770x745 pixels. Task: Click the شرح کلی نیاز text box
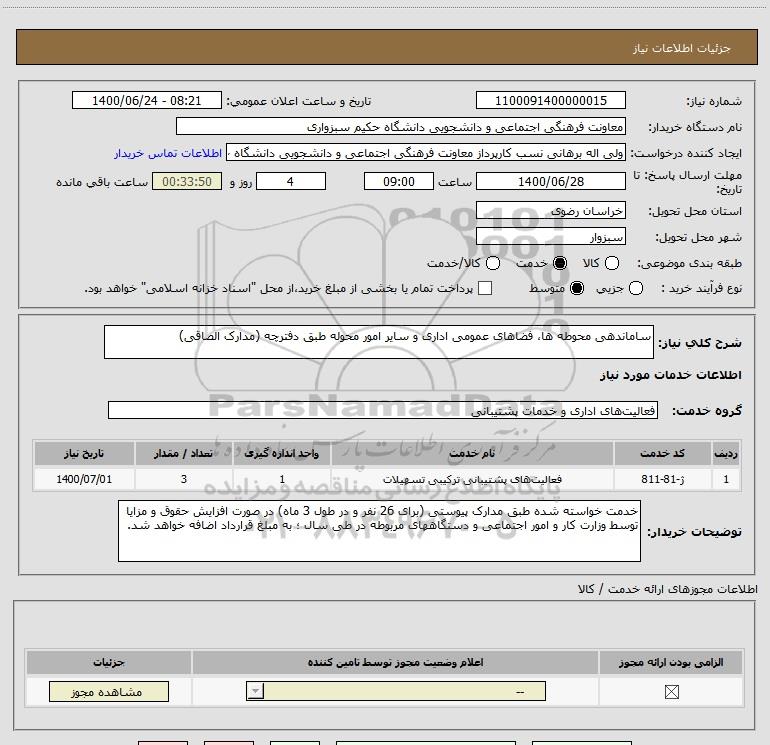pos(379,342)
